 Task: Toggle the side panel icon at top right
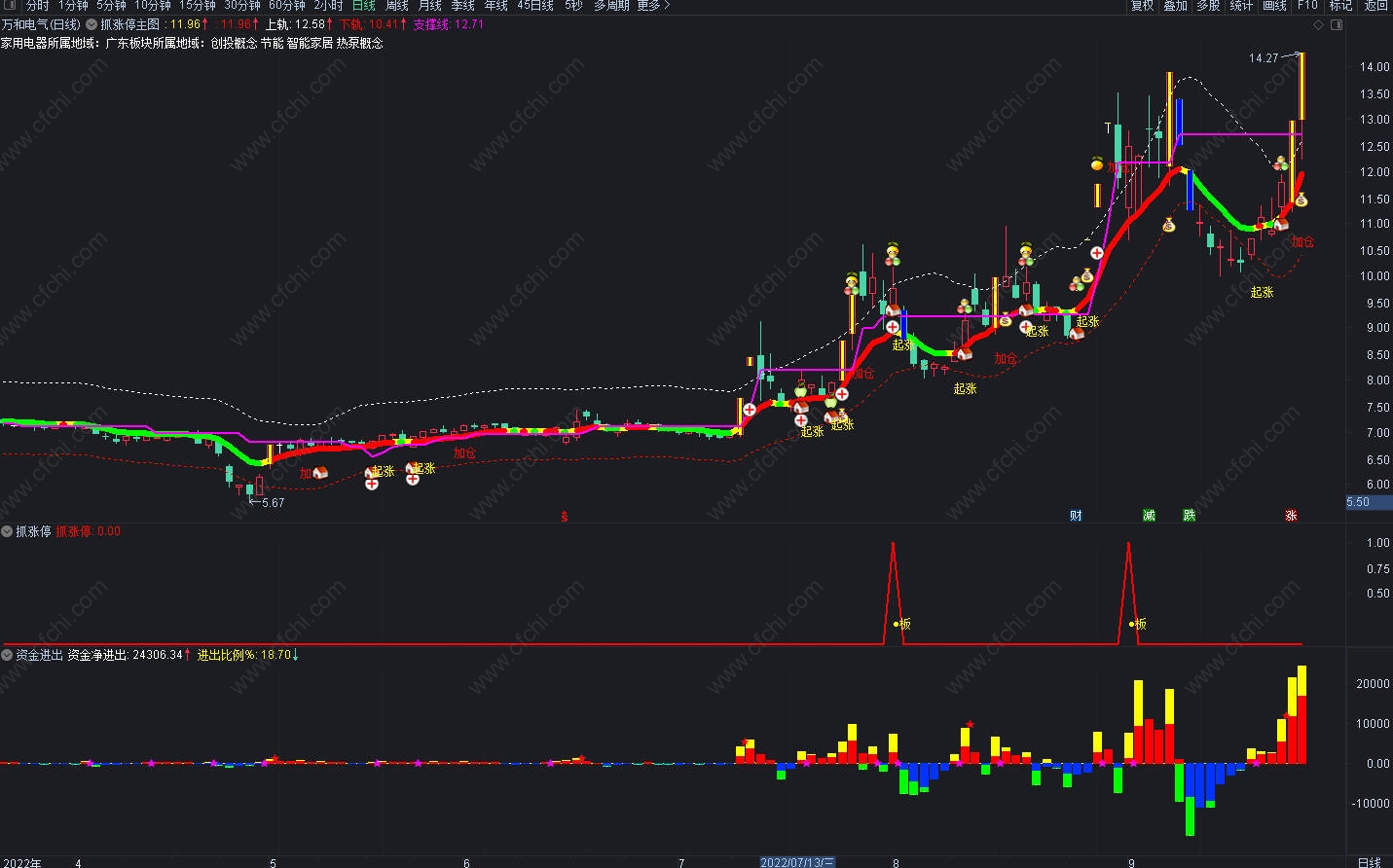point(1337,24)
